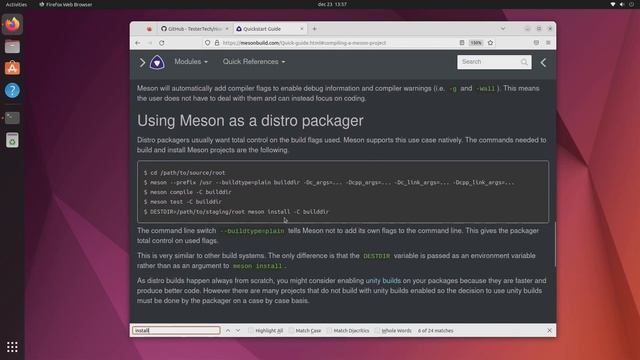
Task: Close the GitHub tab
Action: point(227,29)
